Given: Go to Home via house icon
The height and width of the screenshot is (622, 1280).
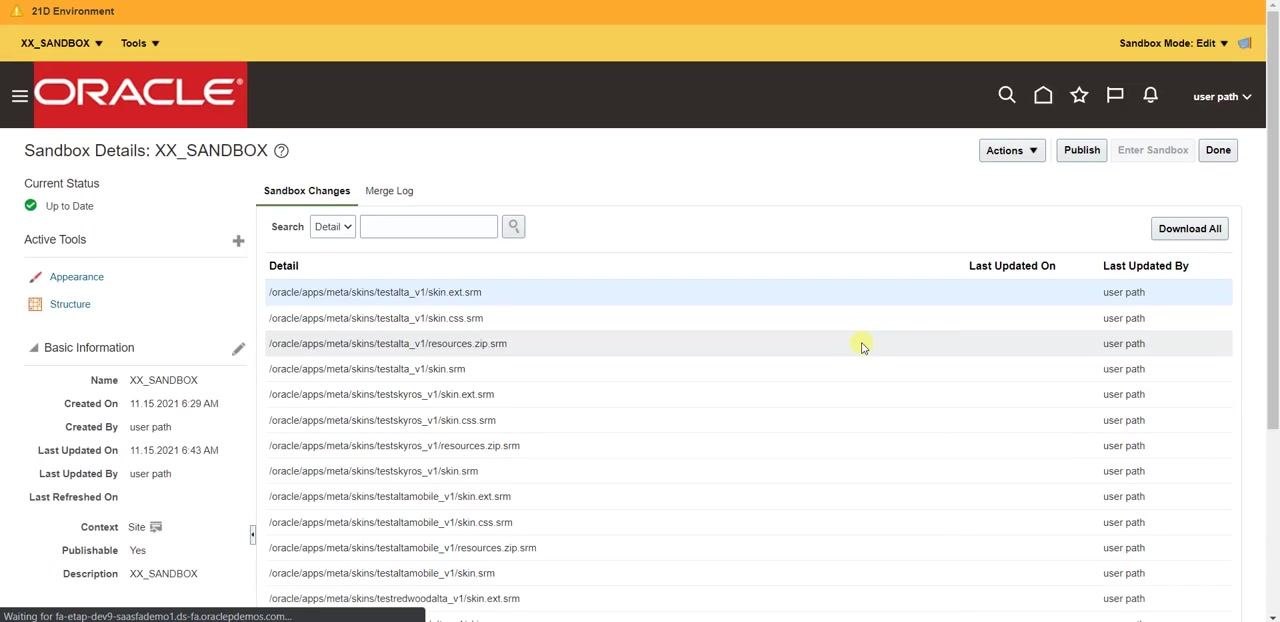Looking at the screenshot, I should click(x=1043, y=95).
